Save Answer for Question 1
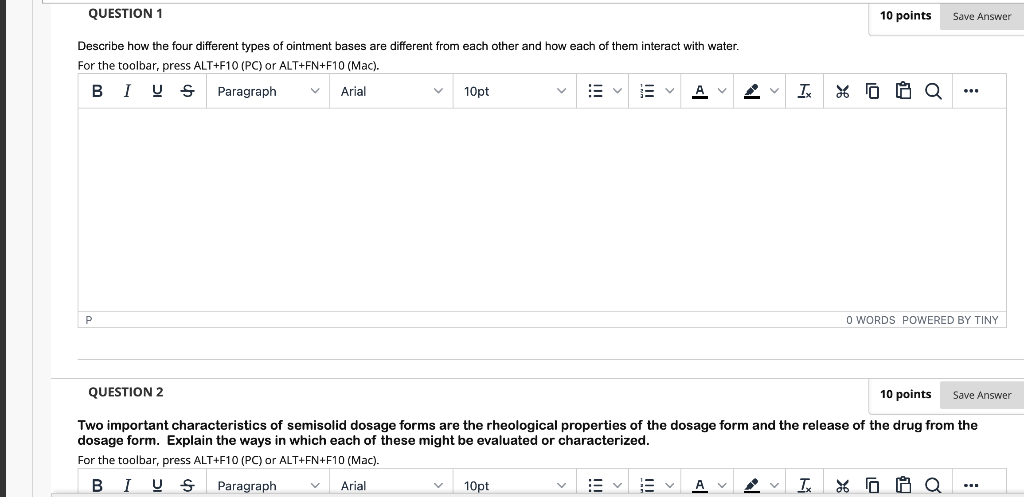The height and width of the screenshot is (497, 1024). 982,16
